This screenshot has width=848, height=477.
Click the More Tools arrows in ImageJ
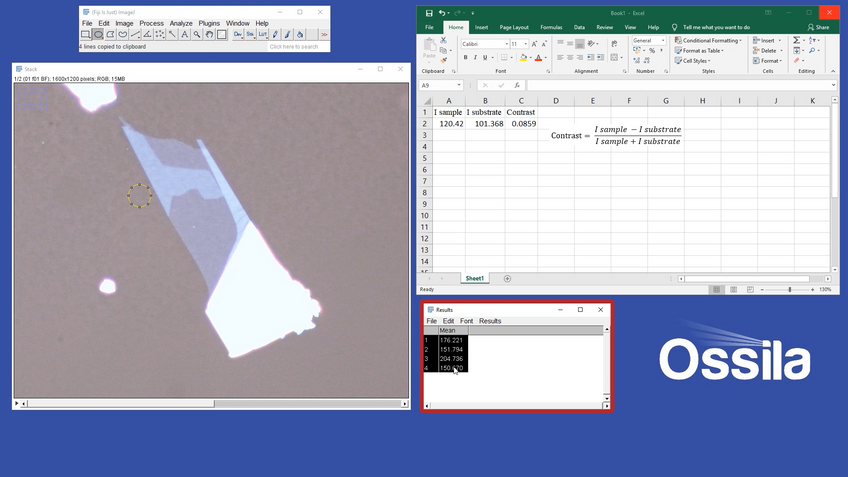click(324, 34)
